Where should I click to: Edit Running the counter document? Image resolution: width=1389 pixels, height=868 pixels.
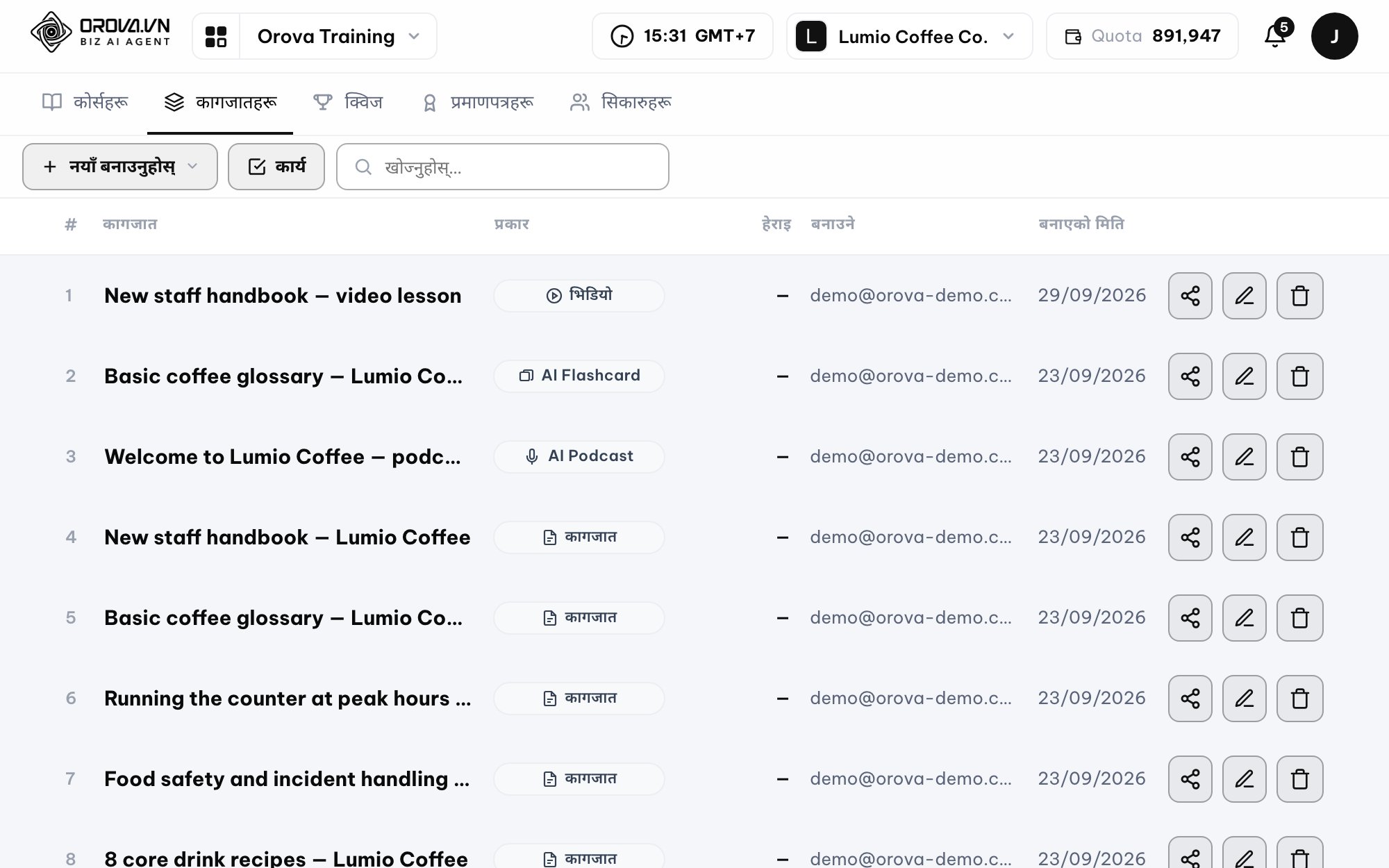(1245, 699)
